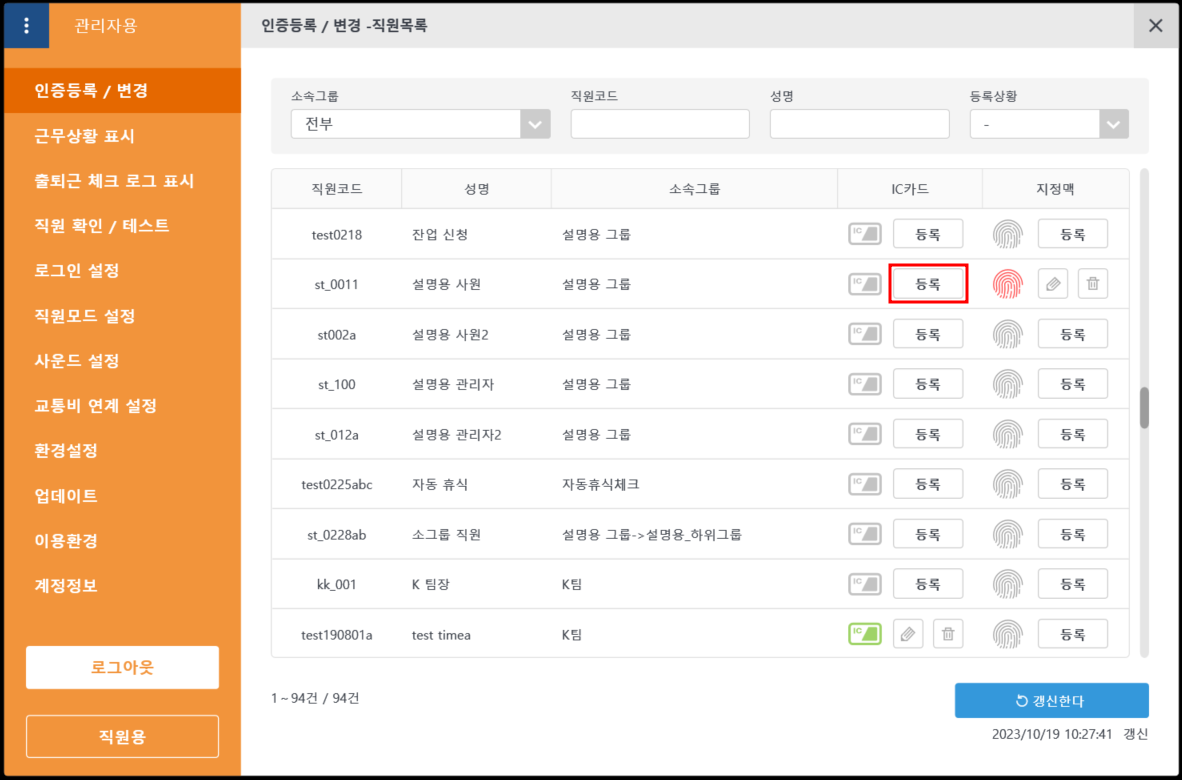Switch to 직원용 mode button
The image size is (1182, 780).
(122, 737)
